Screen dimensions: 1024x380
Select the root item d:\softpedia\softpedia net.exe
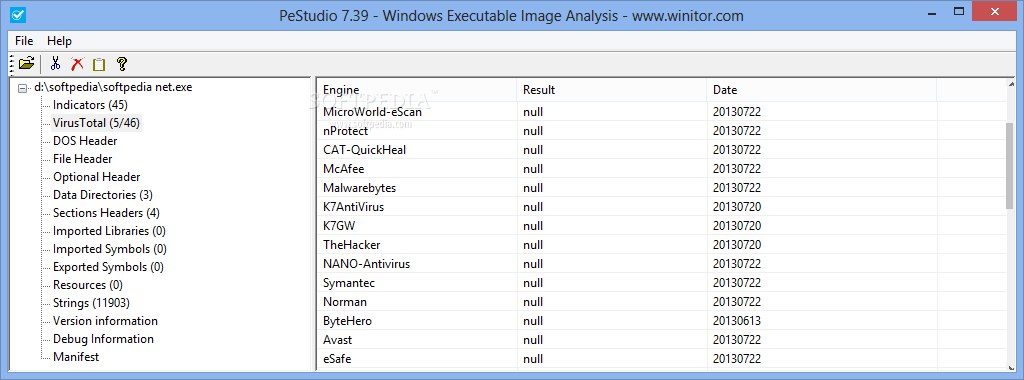pyautogui.click(x=113, y=87)
